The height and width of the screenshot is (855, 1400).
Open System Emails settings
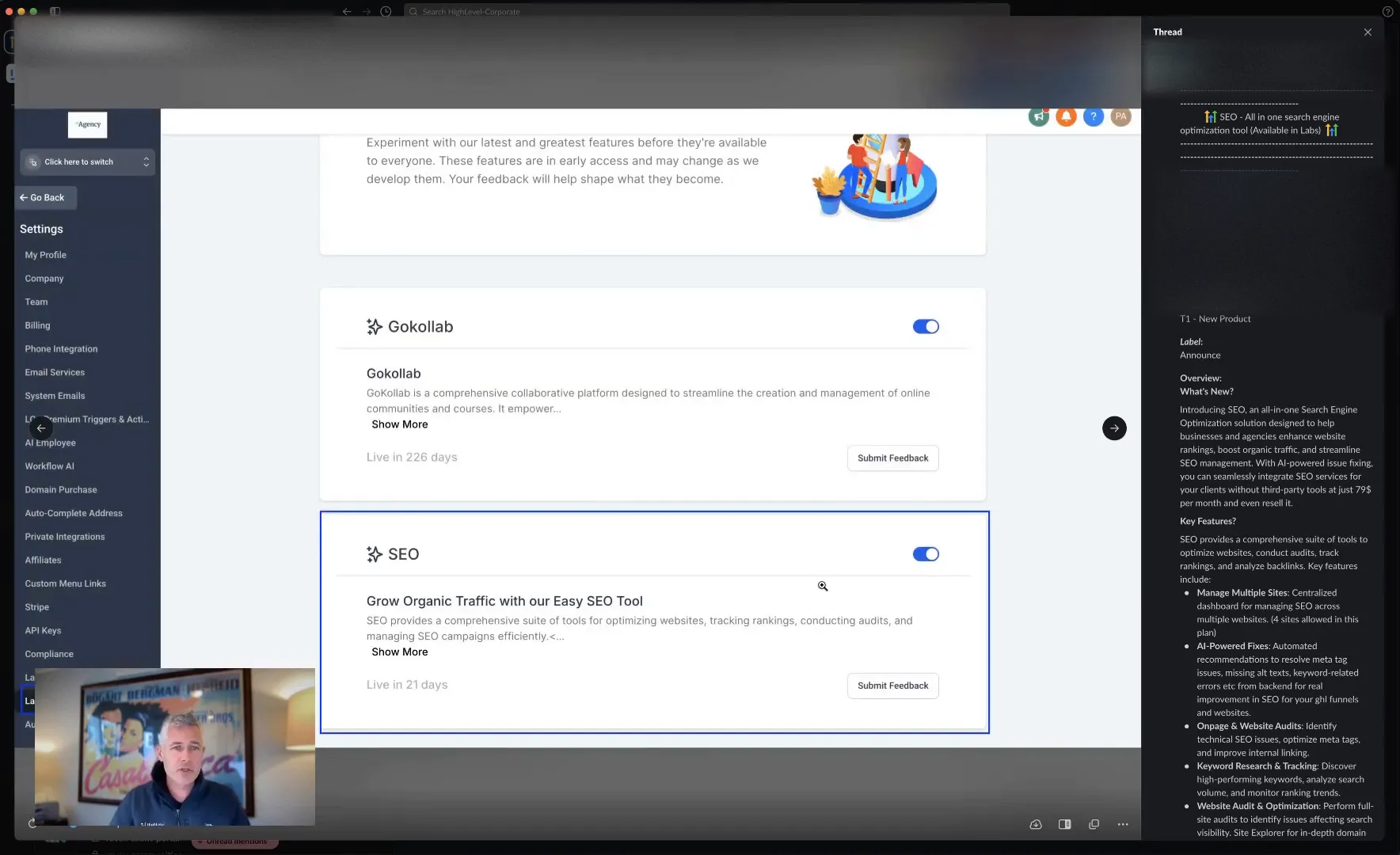click(55, 396)
